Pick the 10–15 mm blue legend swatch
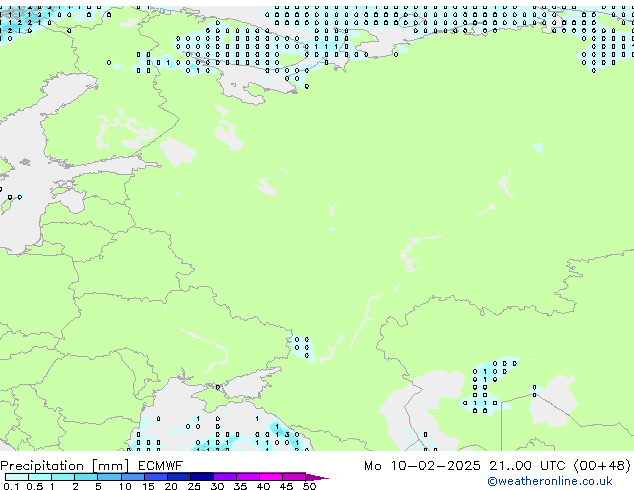Screen dimensions: 634x490 (x=132, y=477)
